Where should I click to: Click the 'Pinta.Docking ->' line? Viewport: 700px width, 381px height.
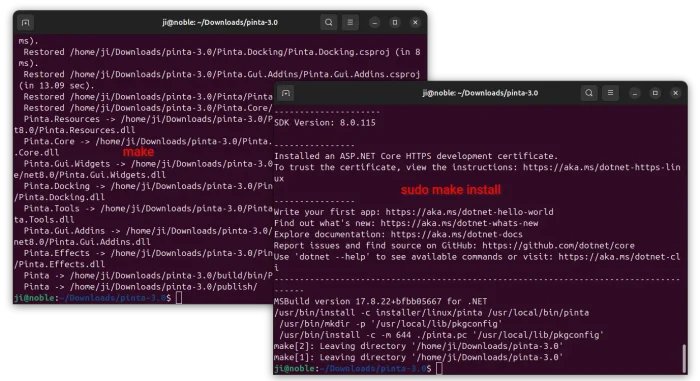(x=148, y=186)
